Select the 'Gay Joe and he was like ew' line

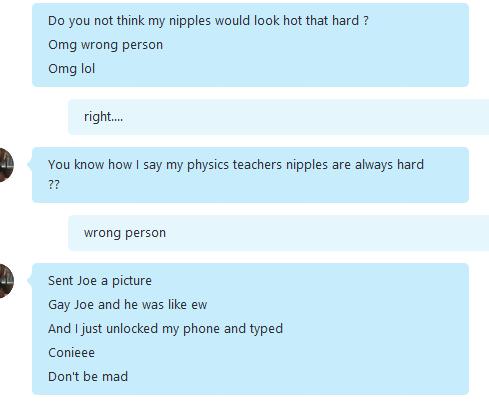click(128, 305)
